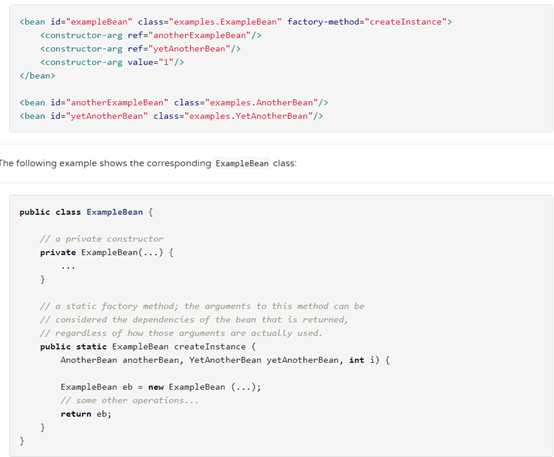Click ref="anotherExampleBean" constructor-arg line
This screenshot has width=554, height=457.
point(151,35)
